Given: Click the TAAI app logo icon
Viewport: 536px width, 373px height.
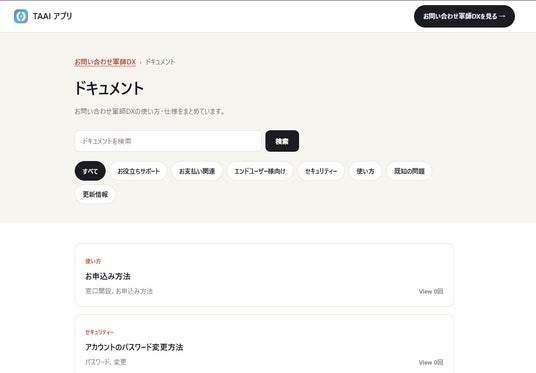Looking at the screenshot, I should 21,16.
